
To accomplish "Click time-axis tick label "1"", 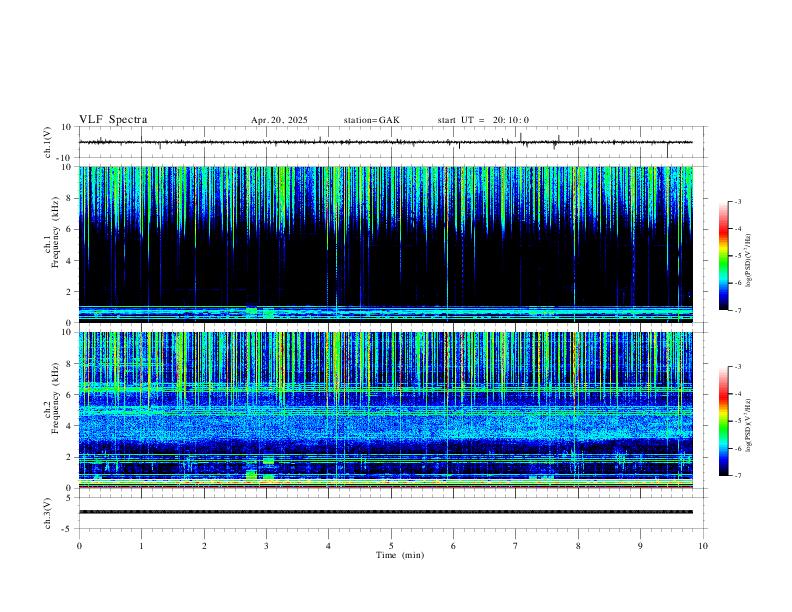I will pos(141,546).
